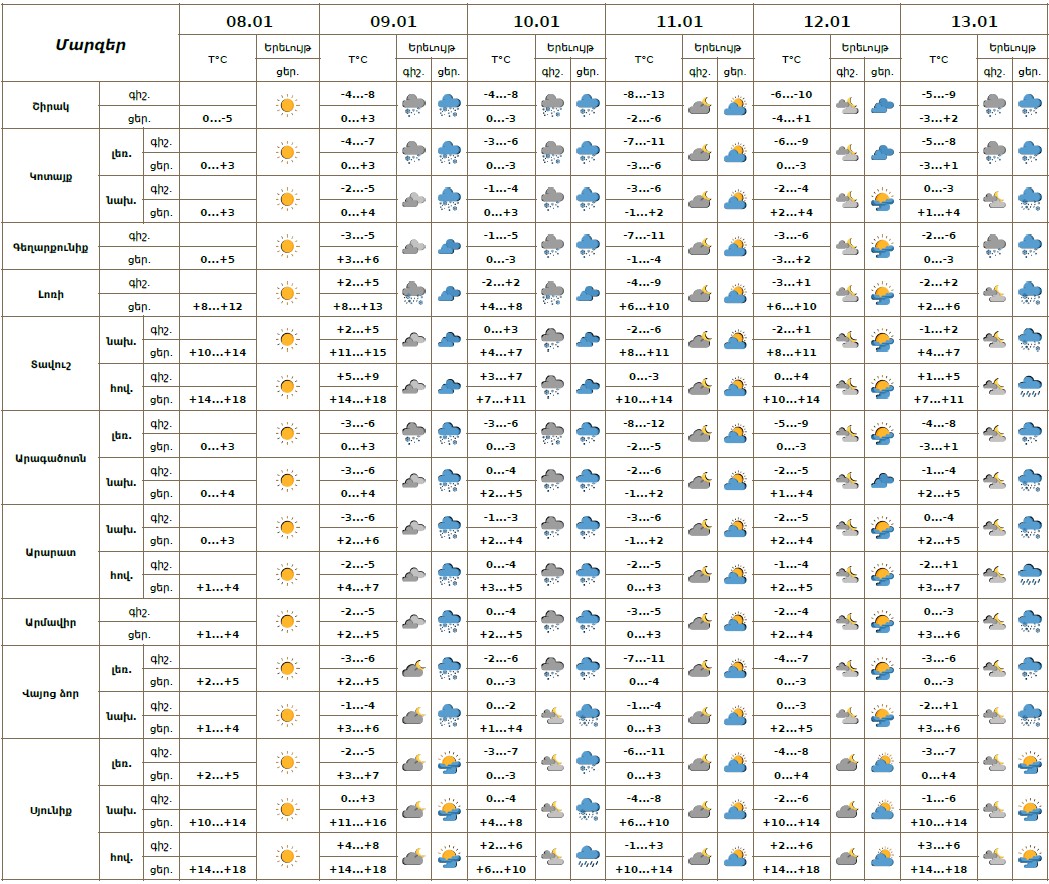Image resolution: width=1049 pixels, height=884 pixels.
Task: Click the Գեղարքունիք region name
Action: click(x=51, y=246)
